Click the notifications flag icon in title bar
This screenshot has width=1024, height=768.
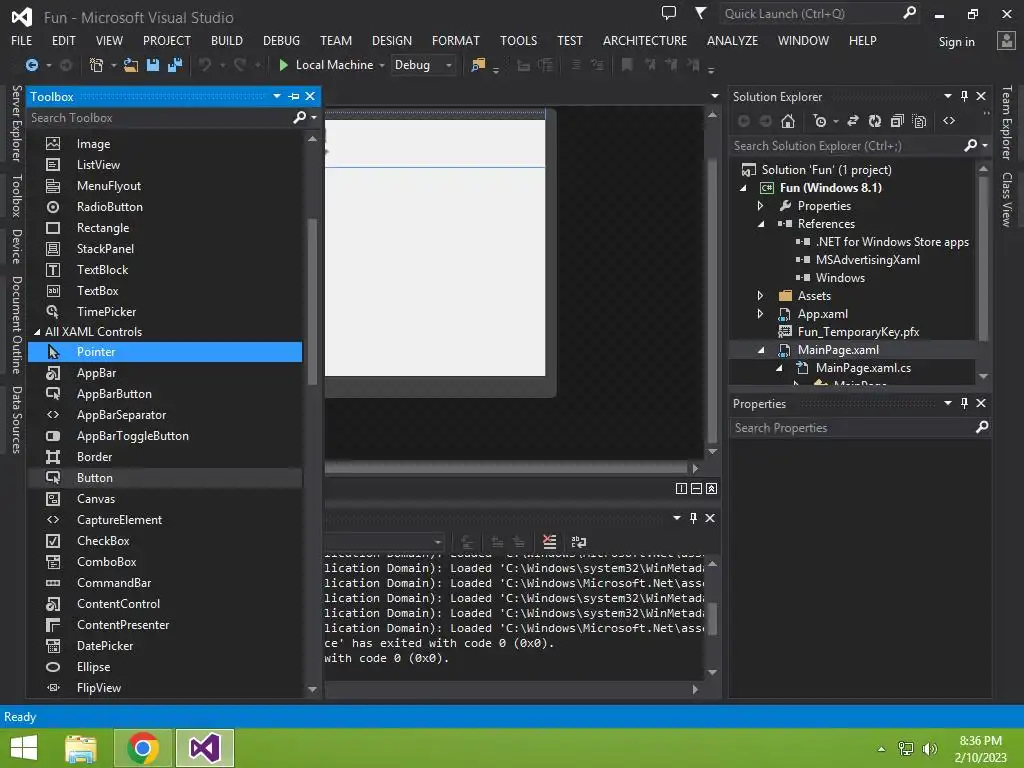coord(700,12)
